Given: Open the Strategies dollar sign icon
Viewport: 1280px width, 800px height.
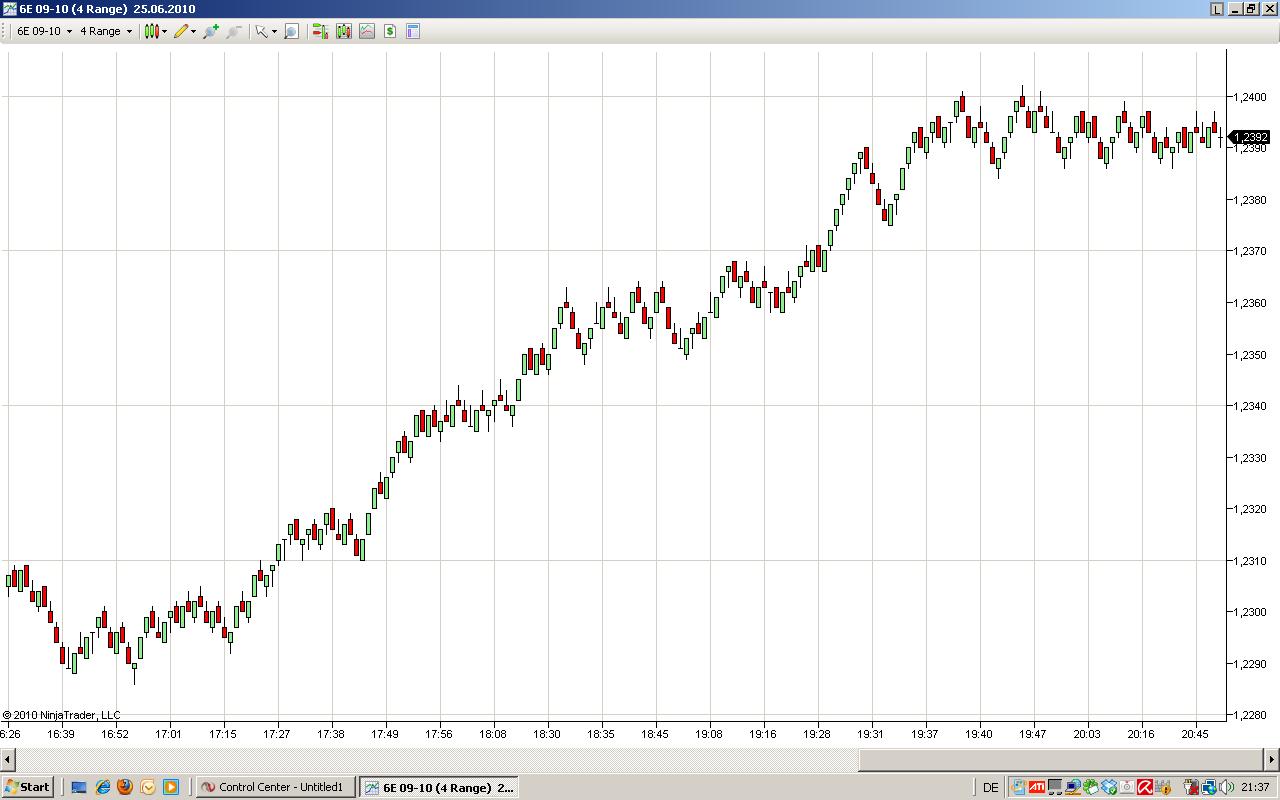Looking at the screenshot, I should 390,31.
